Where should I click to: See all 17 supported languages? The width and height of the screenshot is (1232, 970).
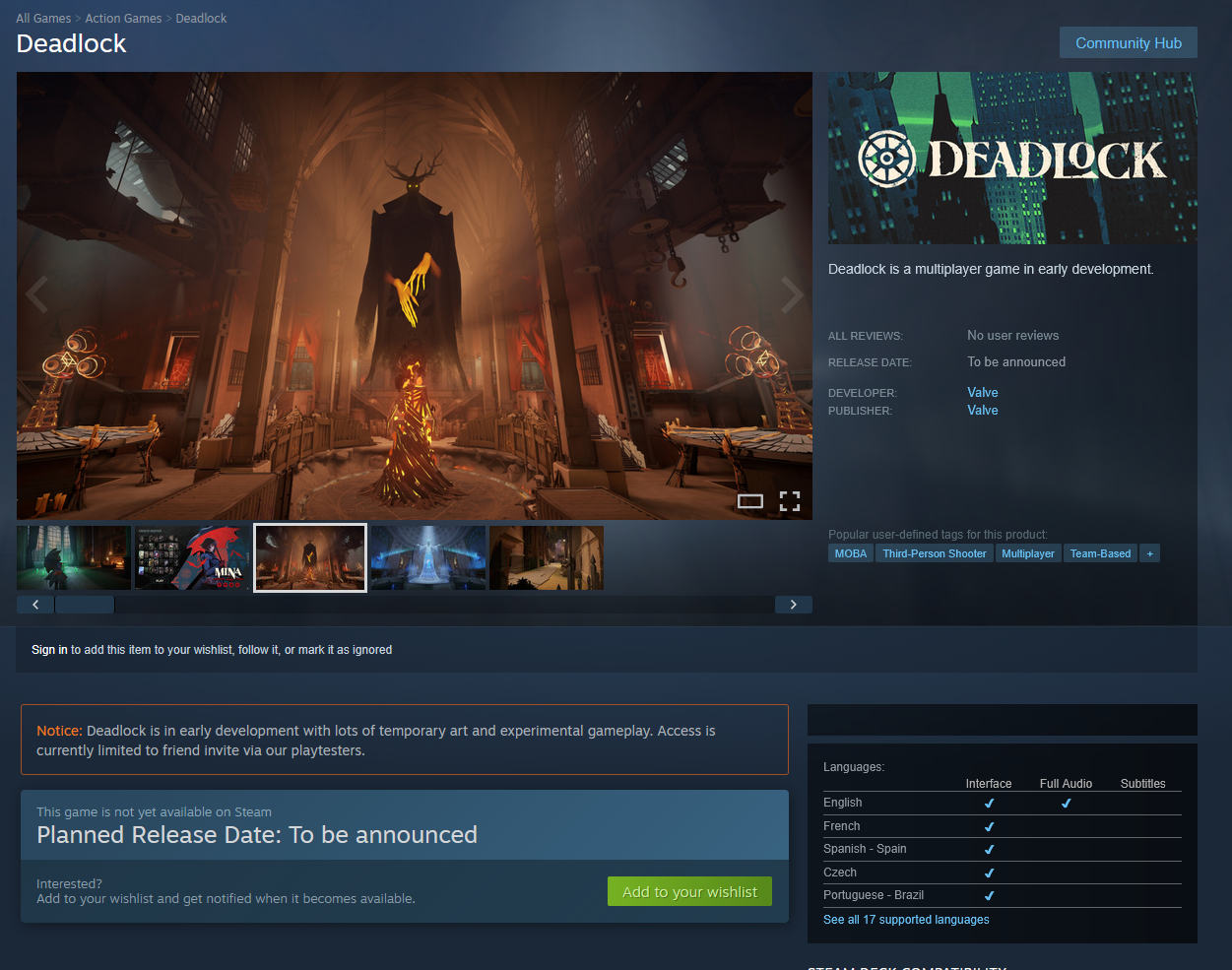pos(906,920)
